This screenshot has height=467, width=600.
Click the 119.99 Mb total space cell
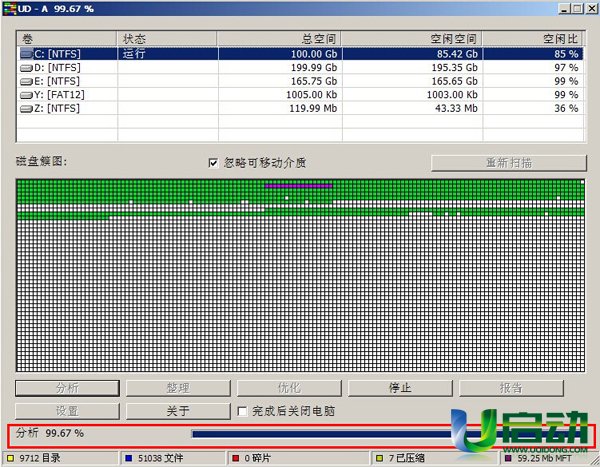(280, 109)
